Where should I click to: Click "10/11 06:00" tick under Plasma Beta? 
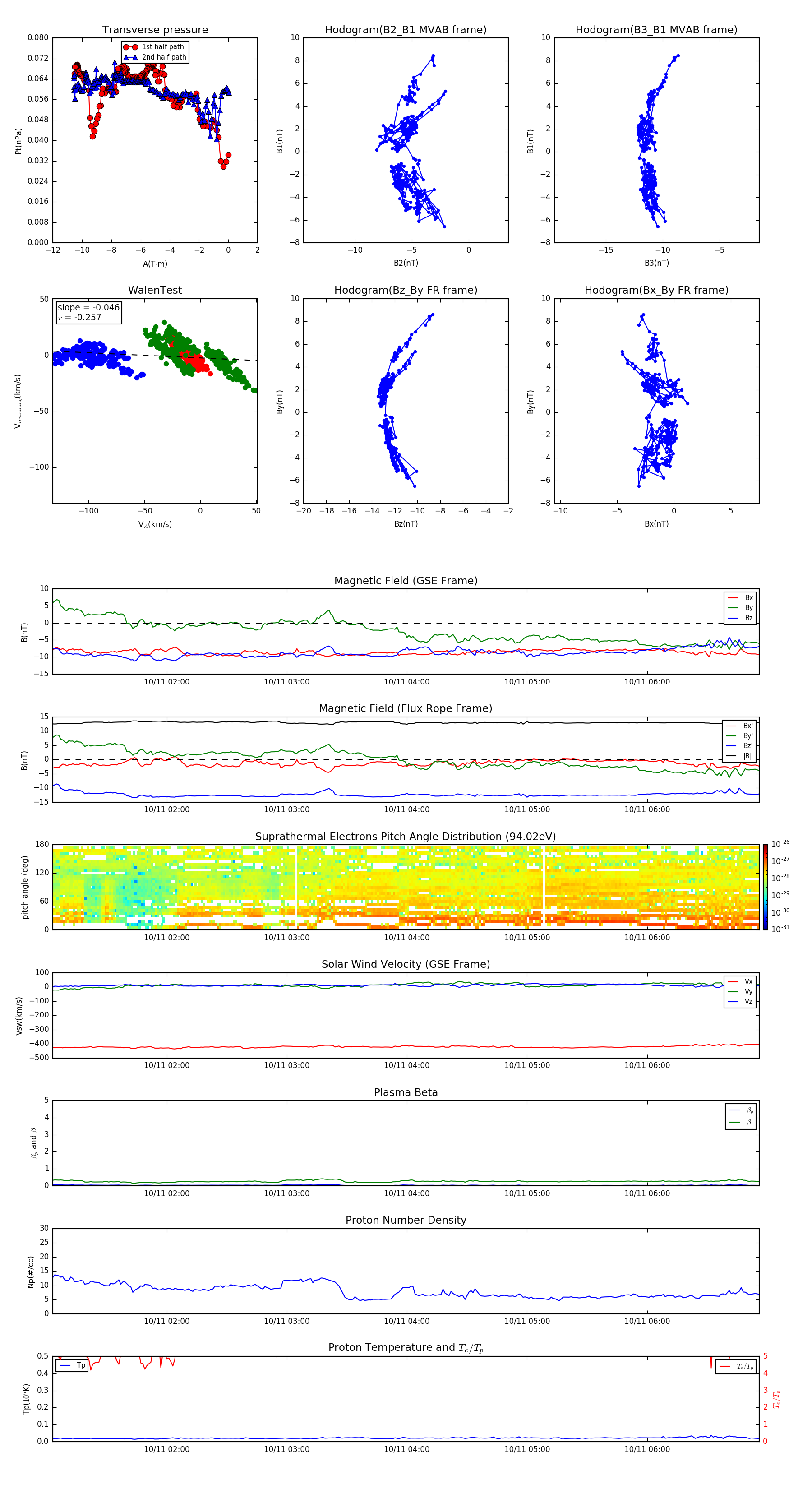(647, 1193)
